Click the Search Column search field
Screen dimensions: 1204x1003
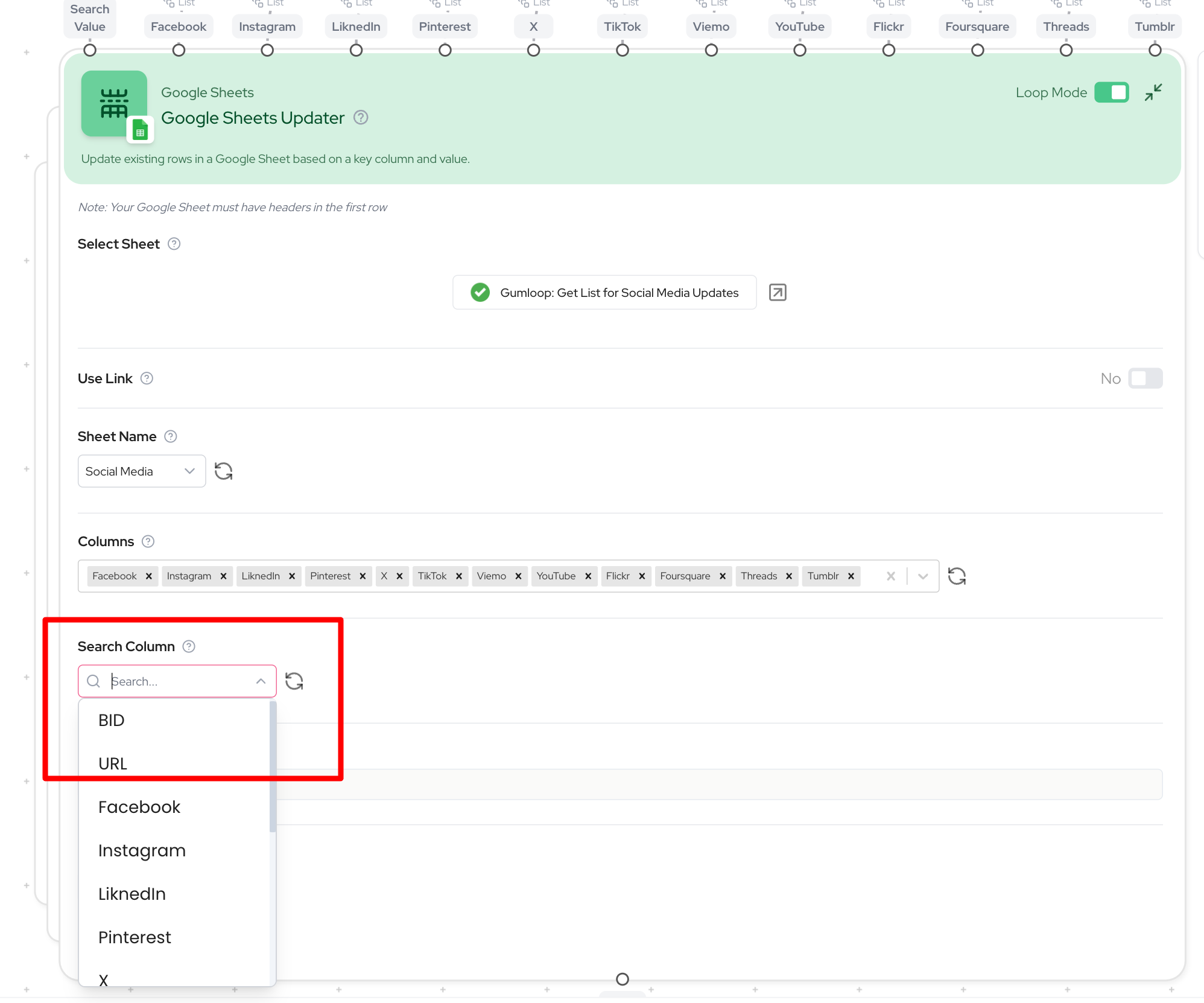pos(177,681)
